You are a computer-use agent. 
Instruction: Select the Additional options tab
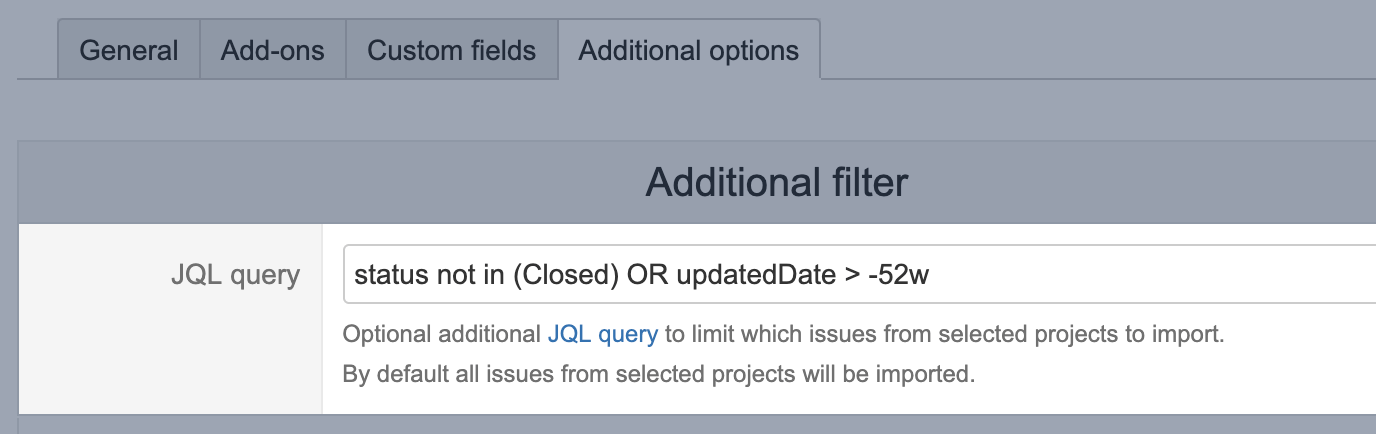tap(689, 50)
